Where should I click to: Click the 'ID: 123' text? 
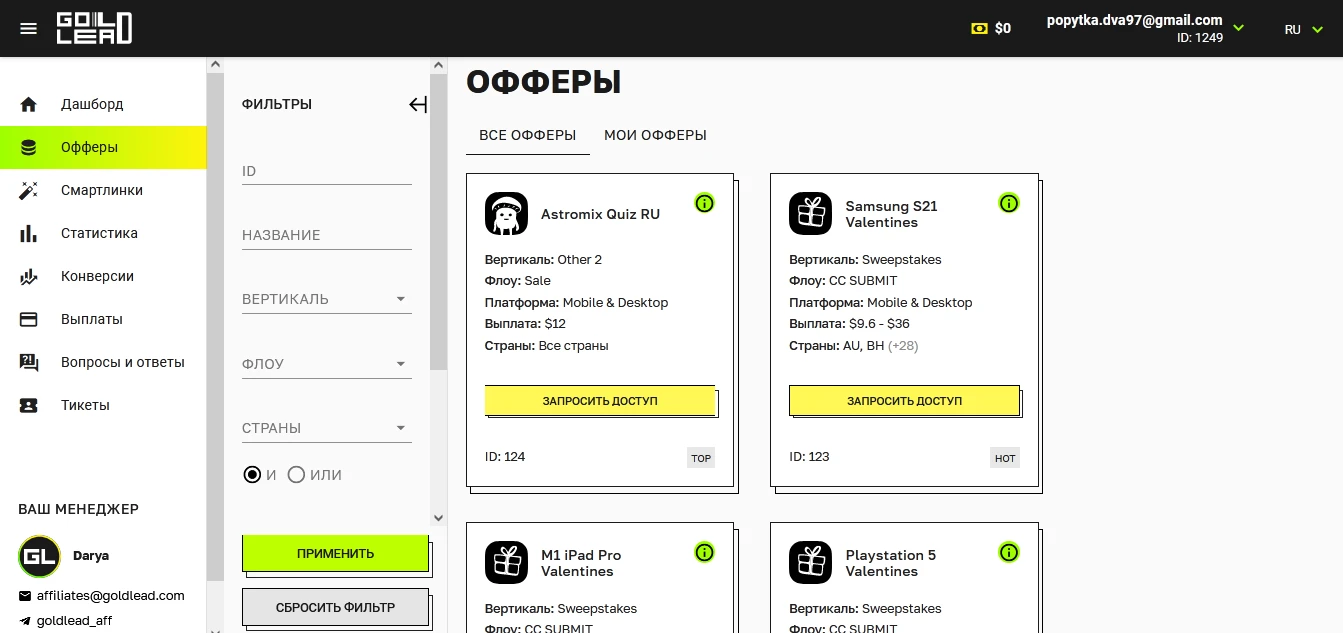[809, 457]
